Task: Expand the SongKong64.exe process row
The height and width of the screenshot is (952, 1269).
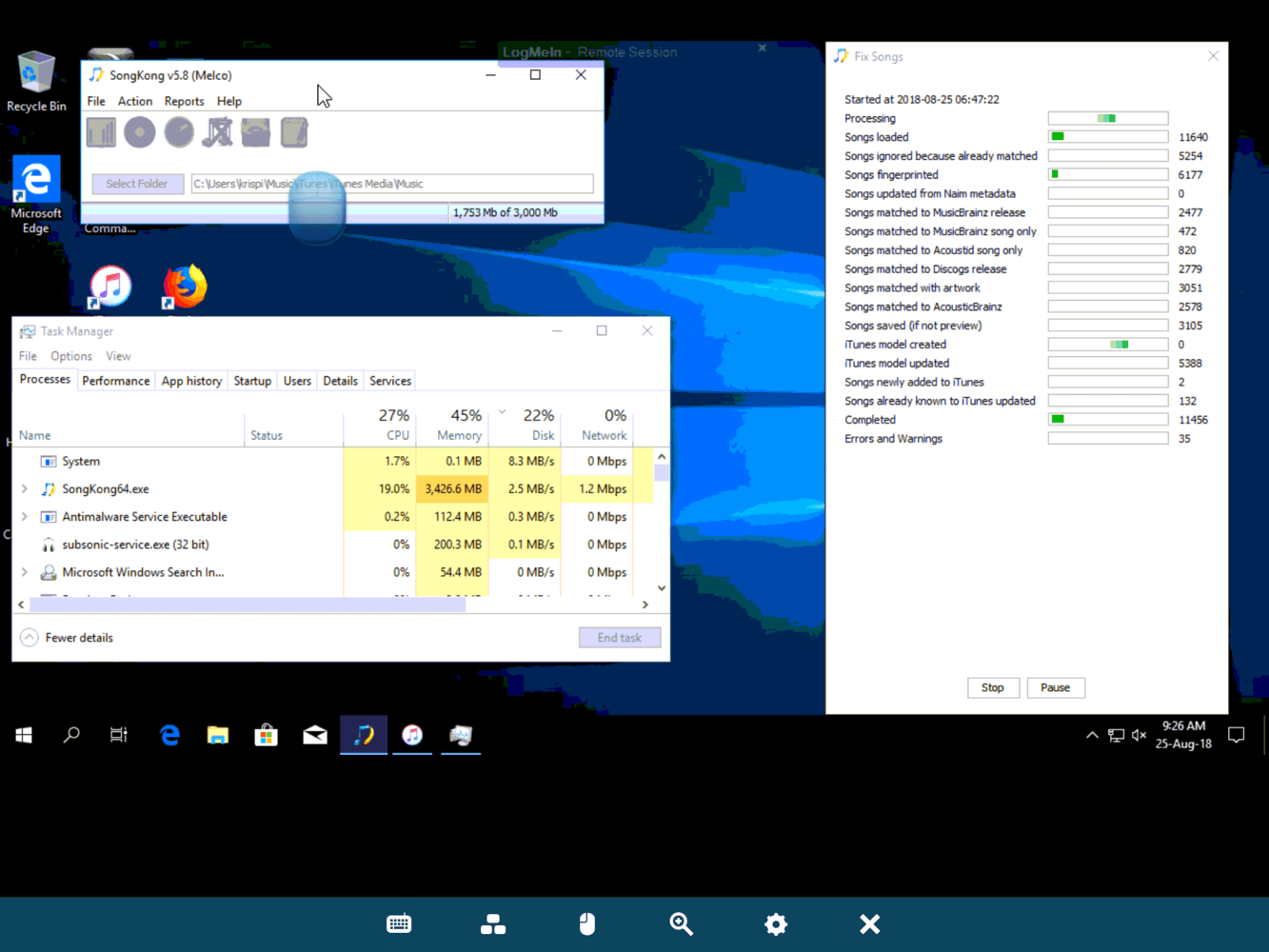Action: pos(24,488)
